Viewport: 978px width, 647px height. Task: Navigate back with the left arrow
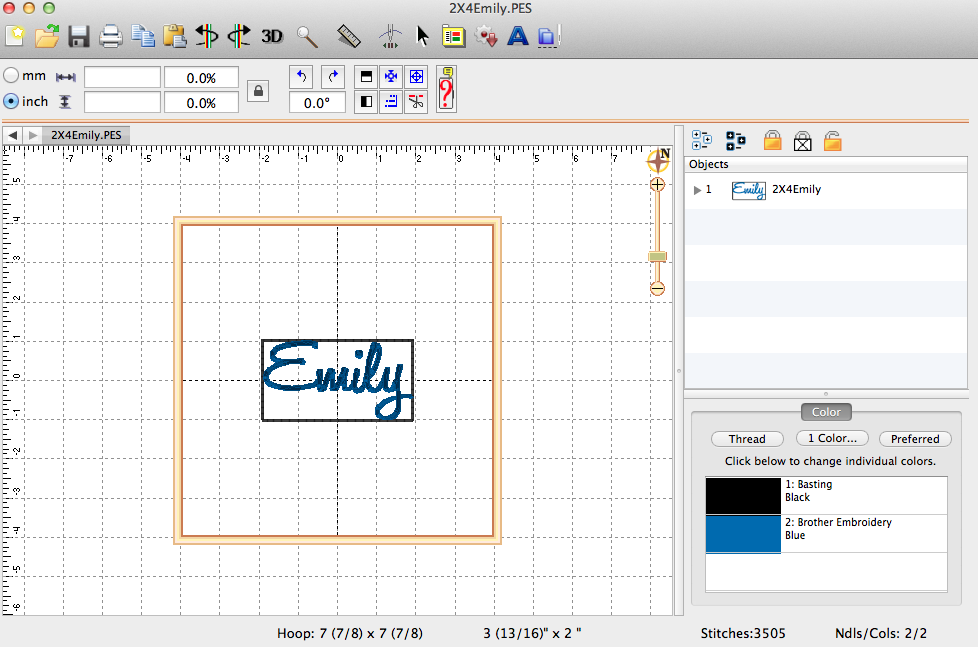12,134
